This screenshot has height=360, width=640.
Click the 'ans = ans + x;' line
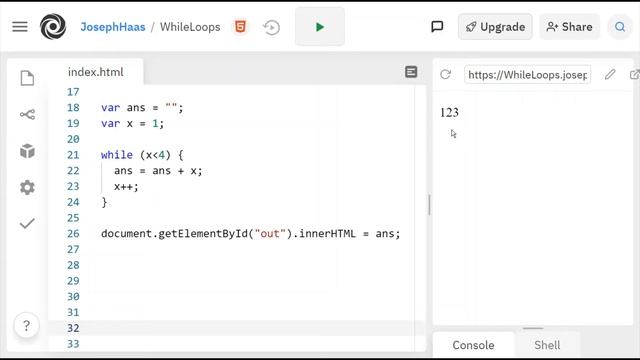pyautogui.click(x=158, y=171)
